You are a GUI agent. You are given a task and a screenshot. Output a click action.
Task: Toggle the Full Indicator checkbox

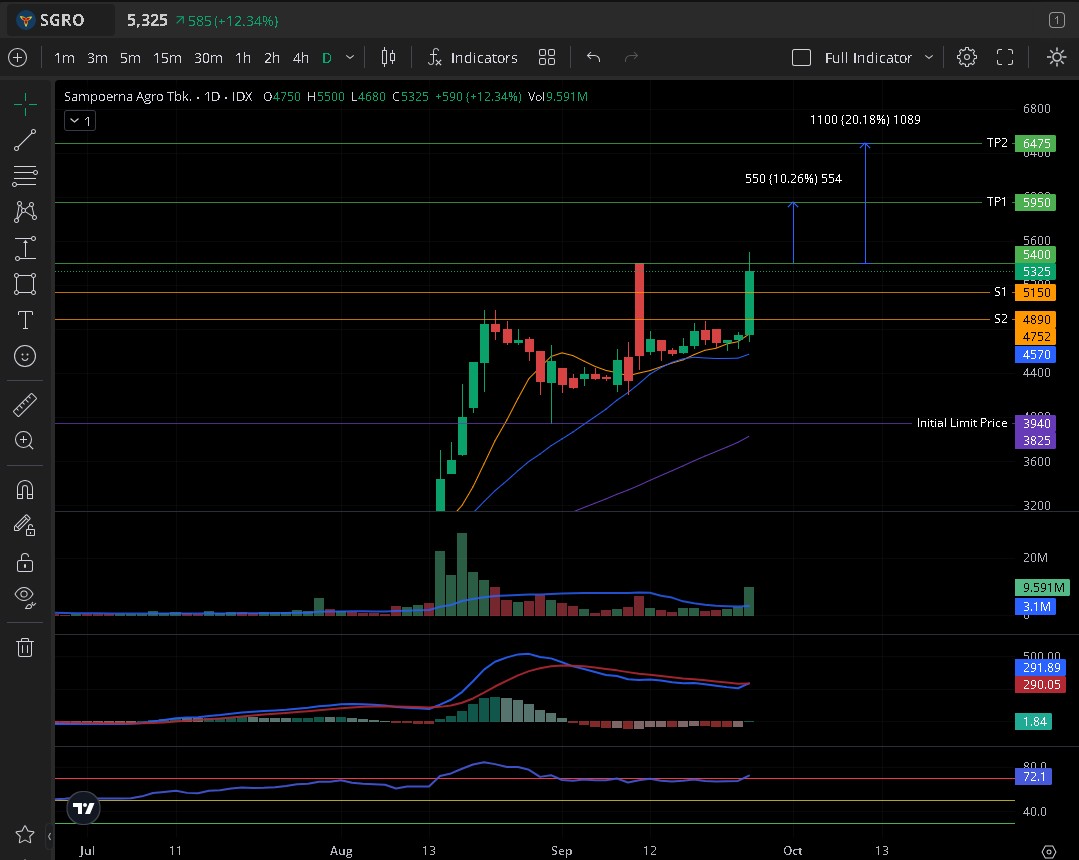point(801,58)
